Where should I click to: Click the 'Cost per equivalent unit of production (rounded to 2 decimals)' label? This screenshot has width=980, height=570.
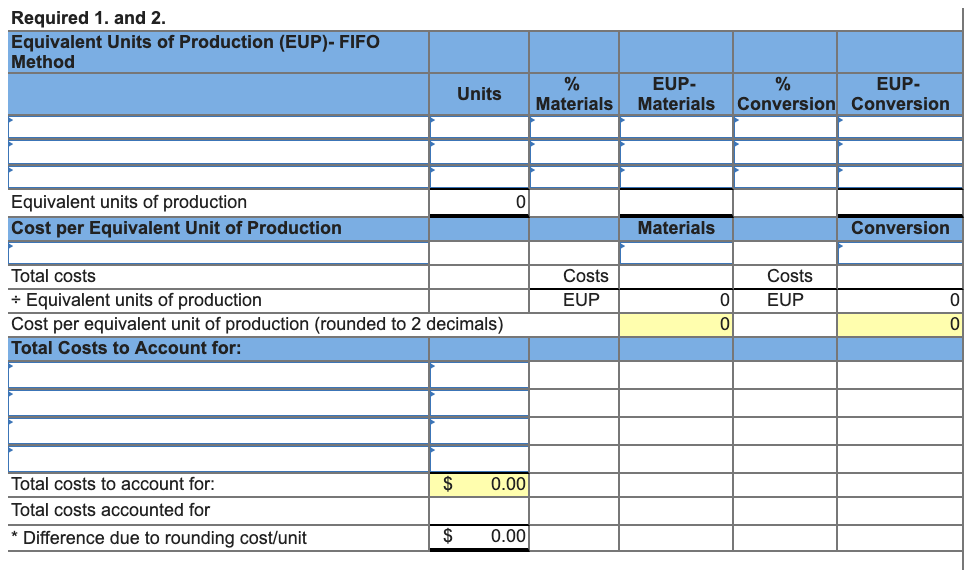[257, 324]
